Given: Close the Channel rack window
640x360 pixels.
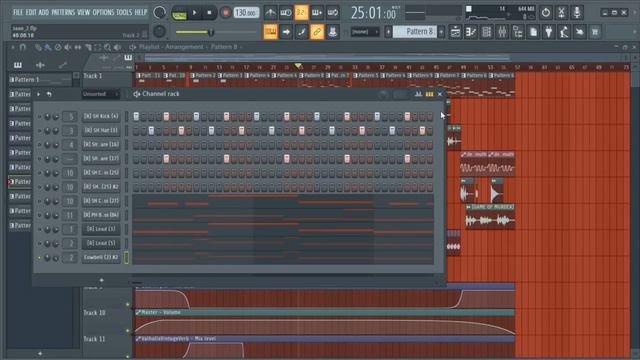Looking at the screenshot, I should point(440,94).
